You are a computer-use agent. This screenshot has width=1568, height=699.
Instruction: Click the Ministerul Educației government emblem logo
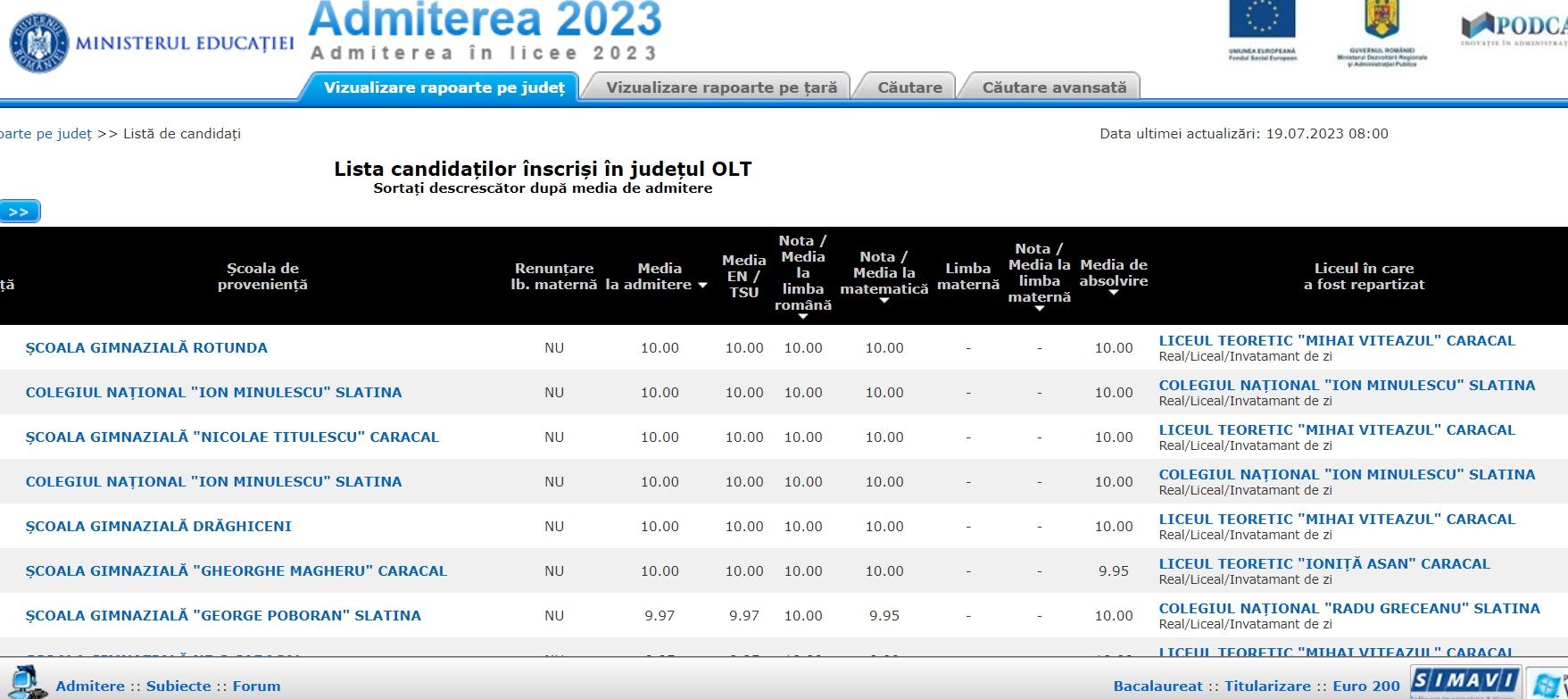tap(39, 43)
